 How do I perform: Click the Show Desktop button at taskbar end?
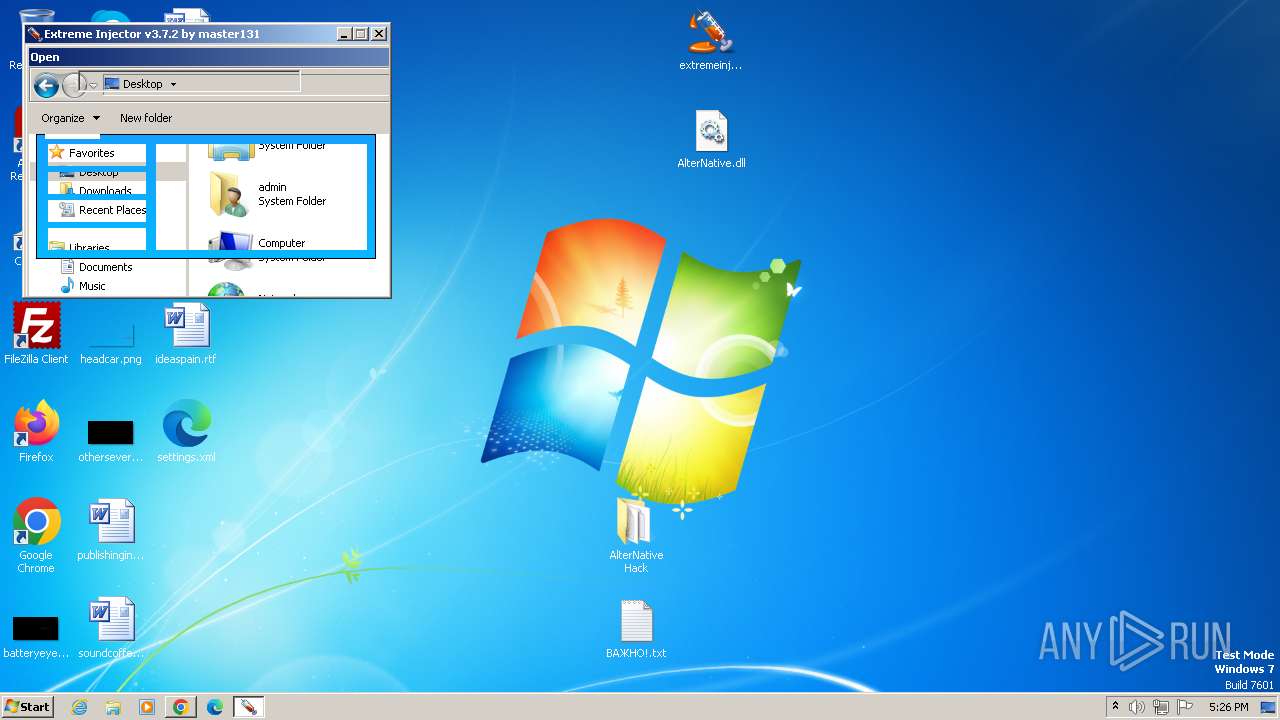point(1268,707)
